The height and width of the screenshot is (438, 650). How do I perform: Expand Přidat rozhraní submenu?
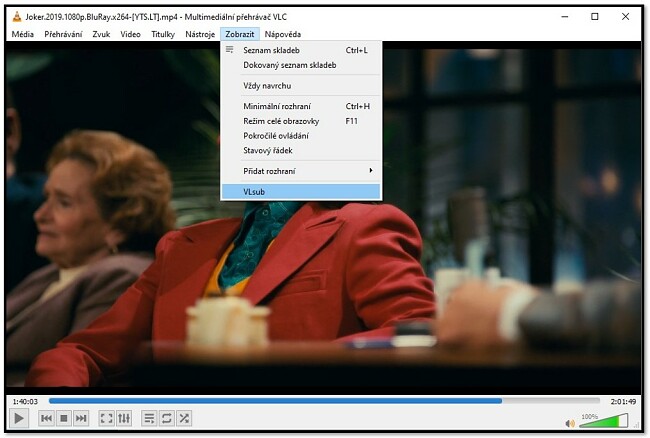pyautogui.click(x=301, y=171)
